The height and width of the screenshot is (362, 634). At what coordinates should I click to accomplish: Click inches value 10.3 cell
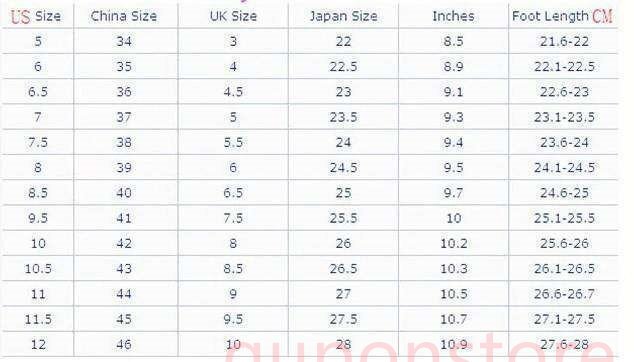454,269
